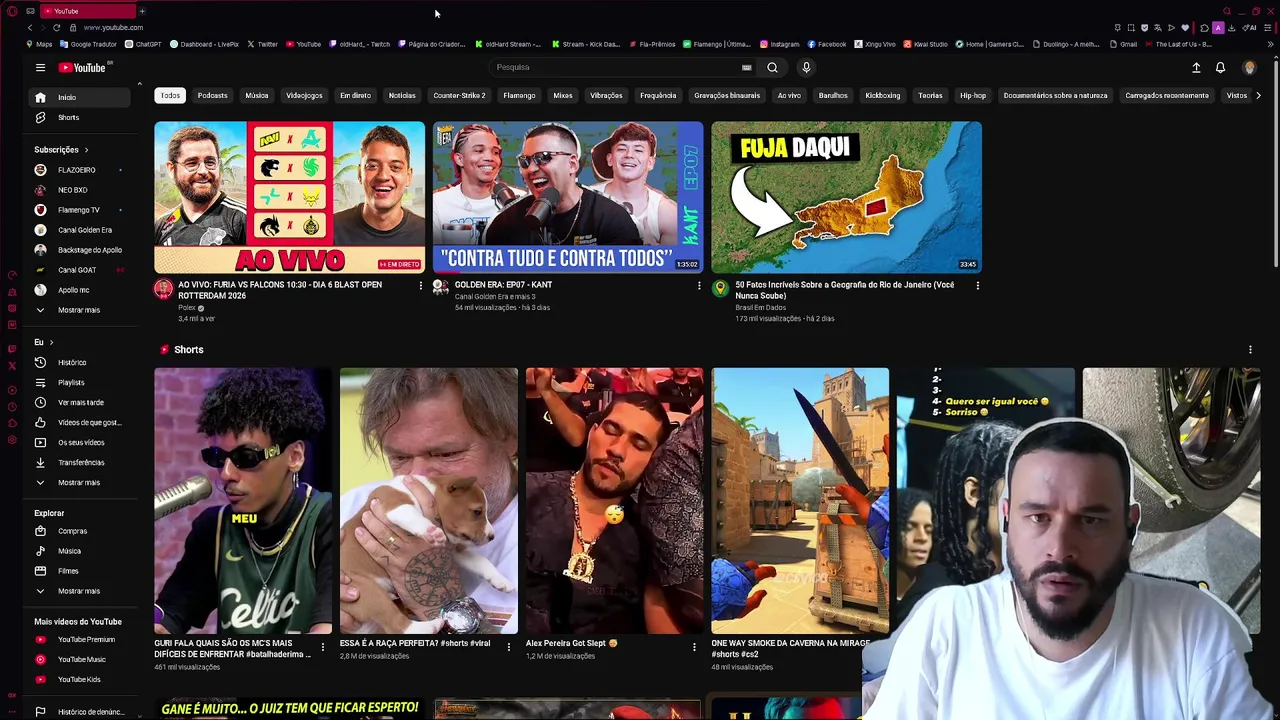Select the Counter-Strike 2 filter chip

coord(459,95)
